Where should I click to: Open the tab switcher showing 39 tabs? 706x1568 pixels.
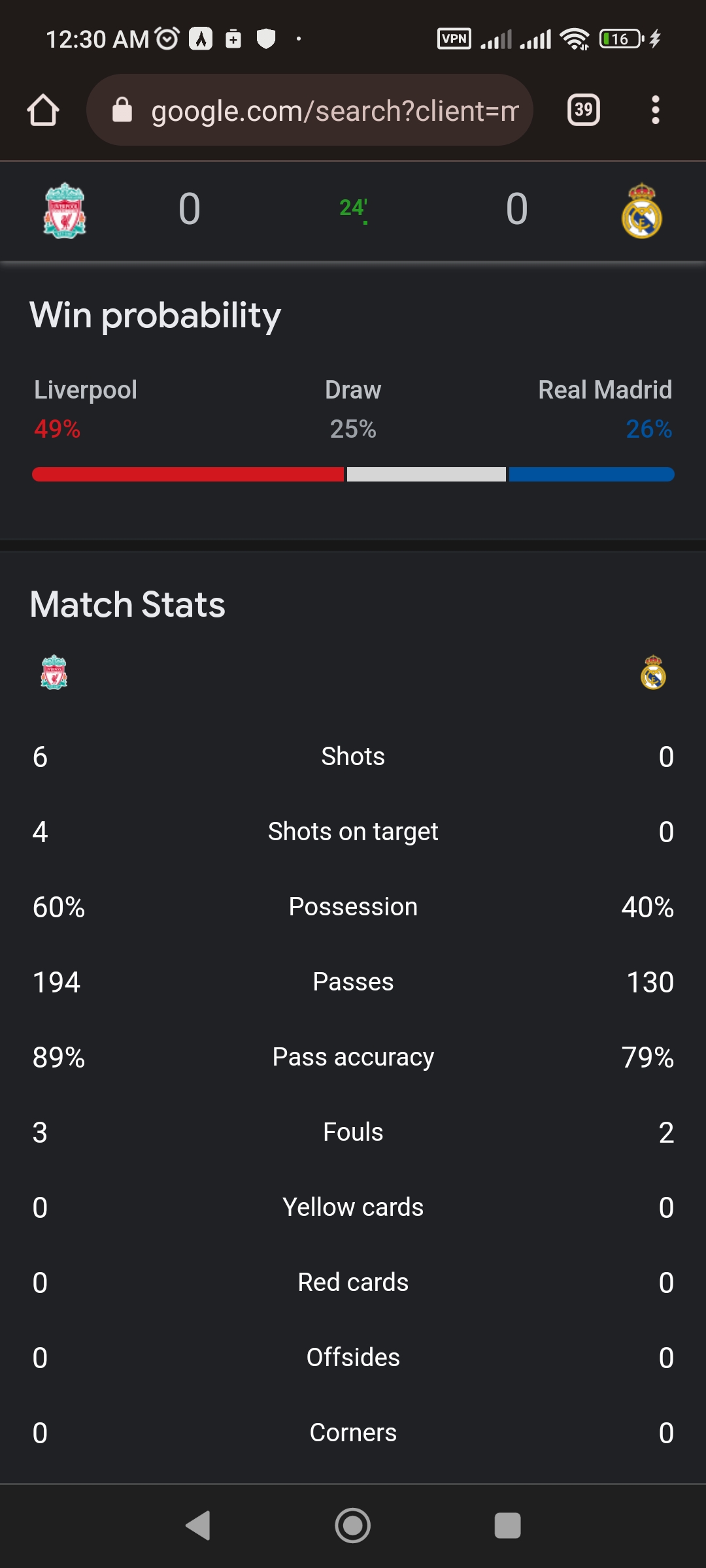(583, 110)
